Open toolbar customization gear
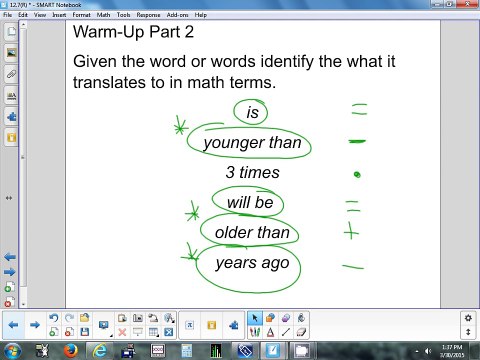The width and height of the screenshot is (480, 360). point(468,318)
